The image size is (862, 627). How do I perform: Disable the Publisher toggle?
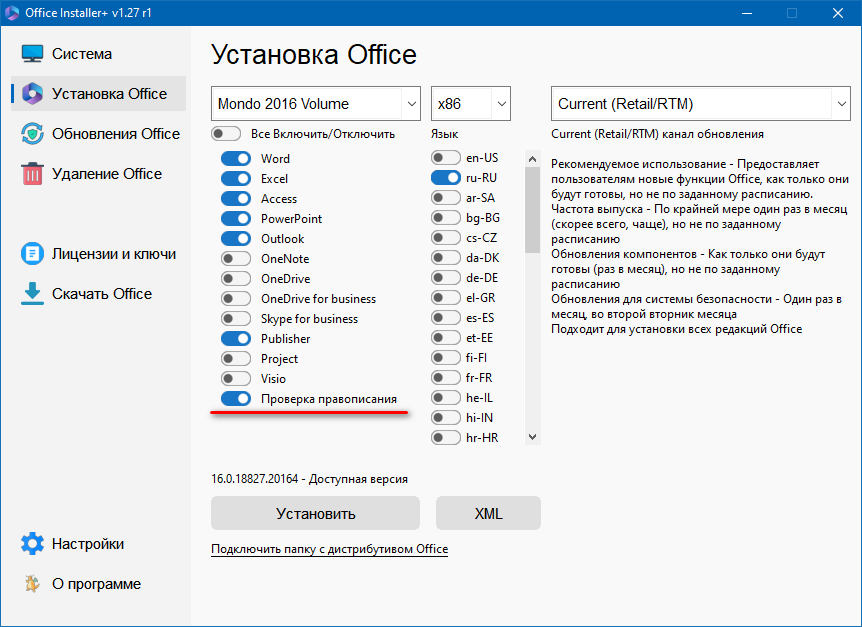click(236, 339)
